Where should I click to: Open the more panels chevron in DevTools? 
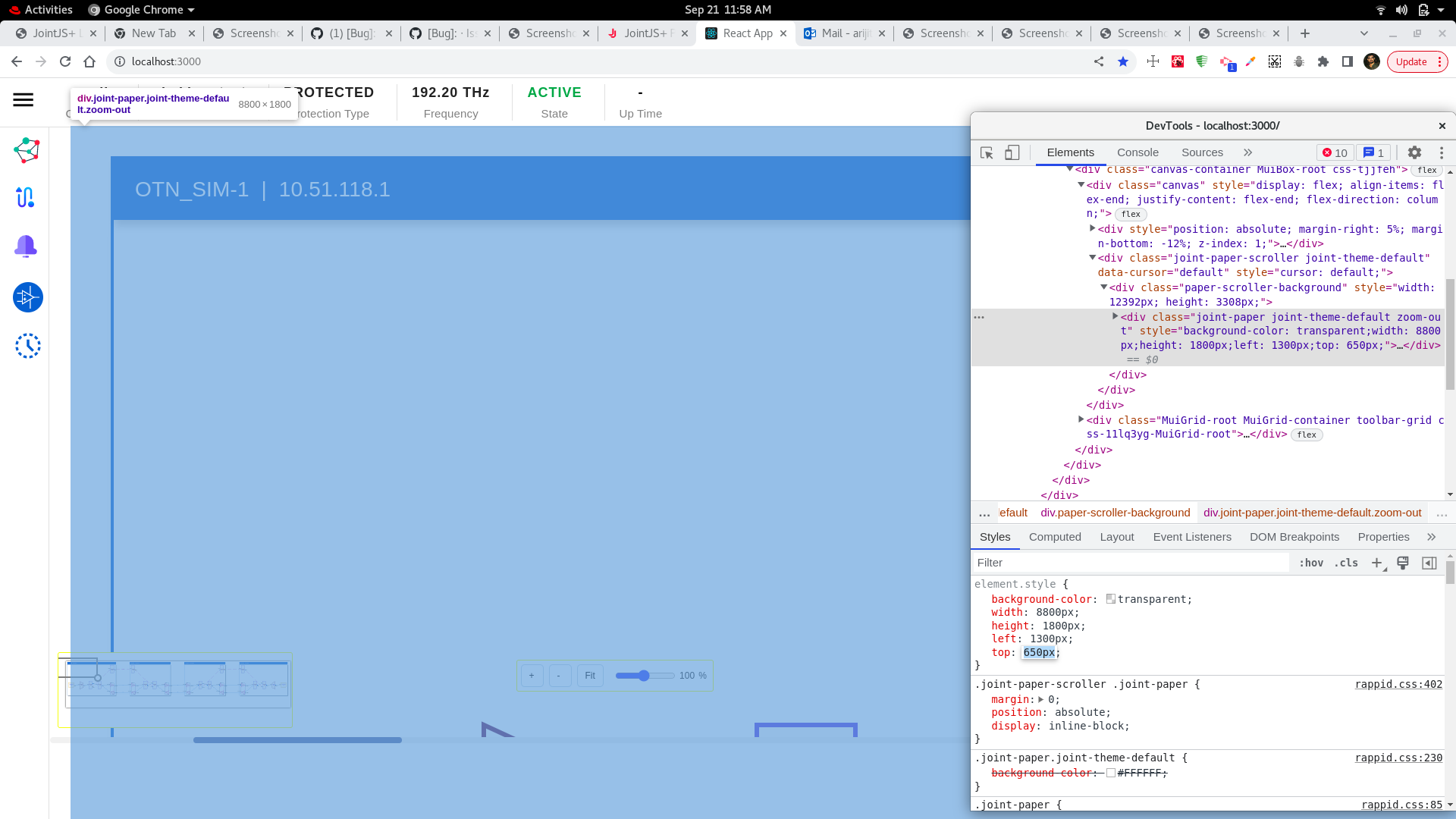click(1247, 152)
